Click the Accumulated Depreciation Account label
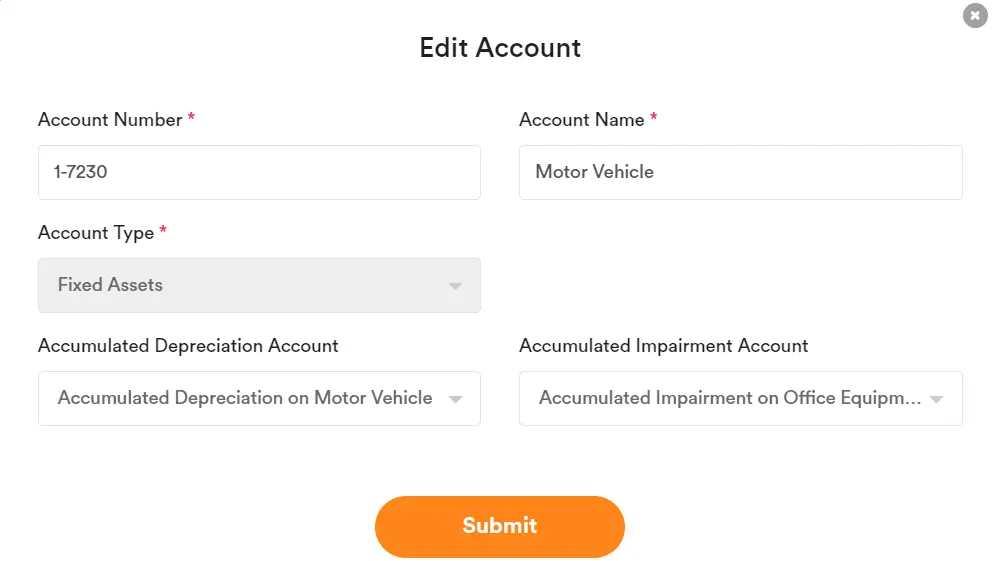The width and height of the screenshot is (999, 561). coord(188,346)
